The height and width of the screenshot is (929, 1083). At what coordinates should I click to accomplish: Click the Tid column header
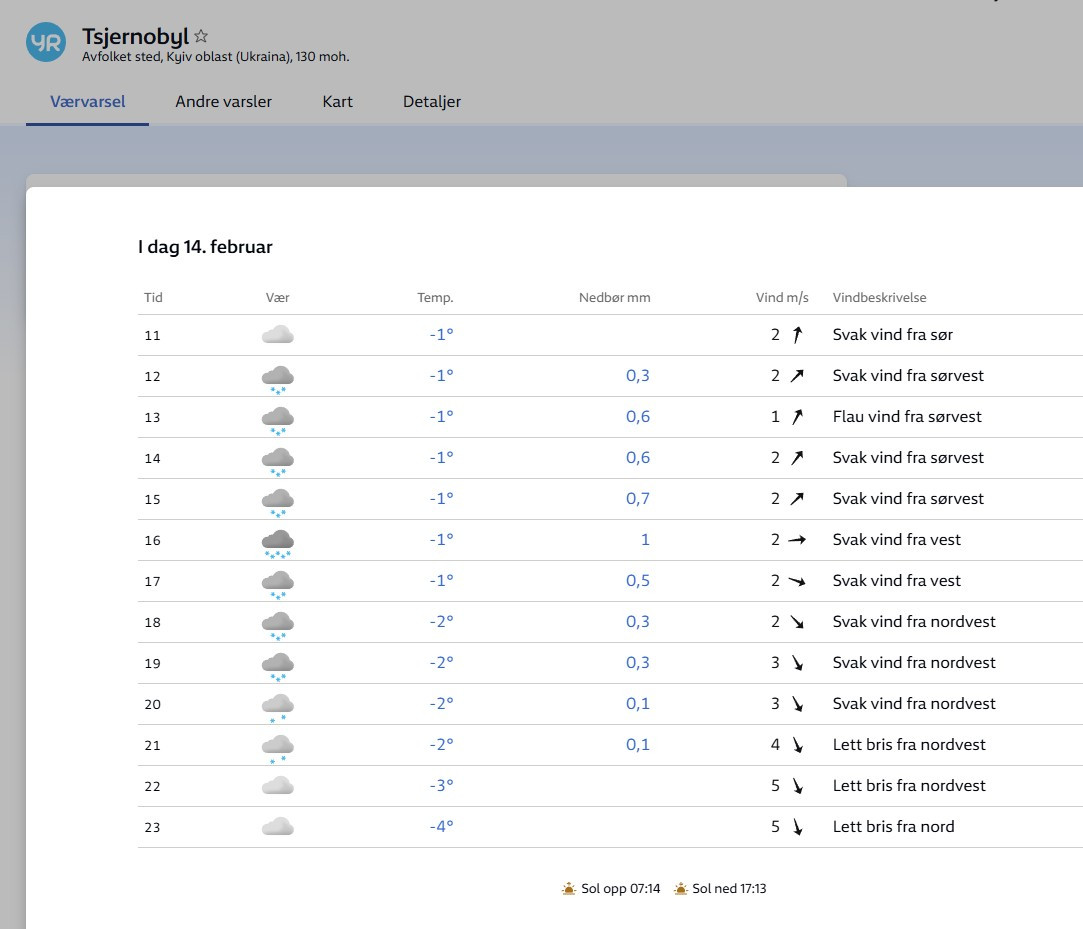(153, 298)
